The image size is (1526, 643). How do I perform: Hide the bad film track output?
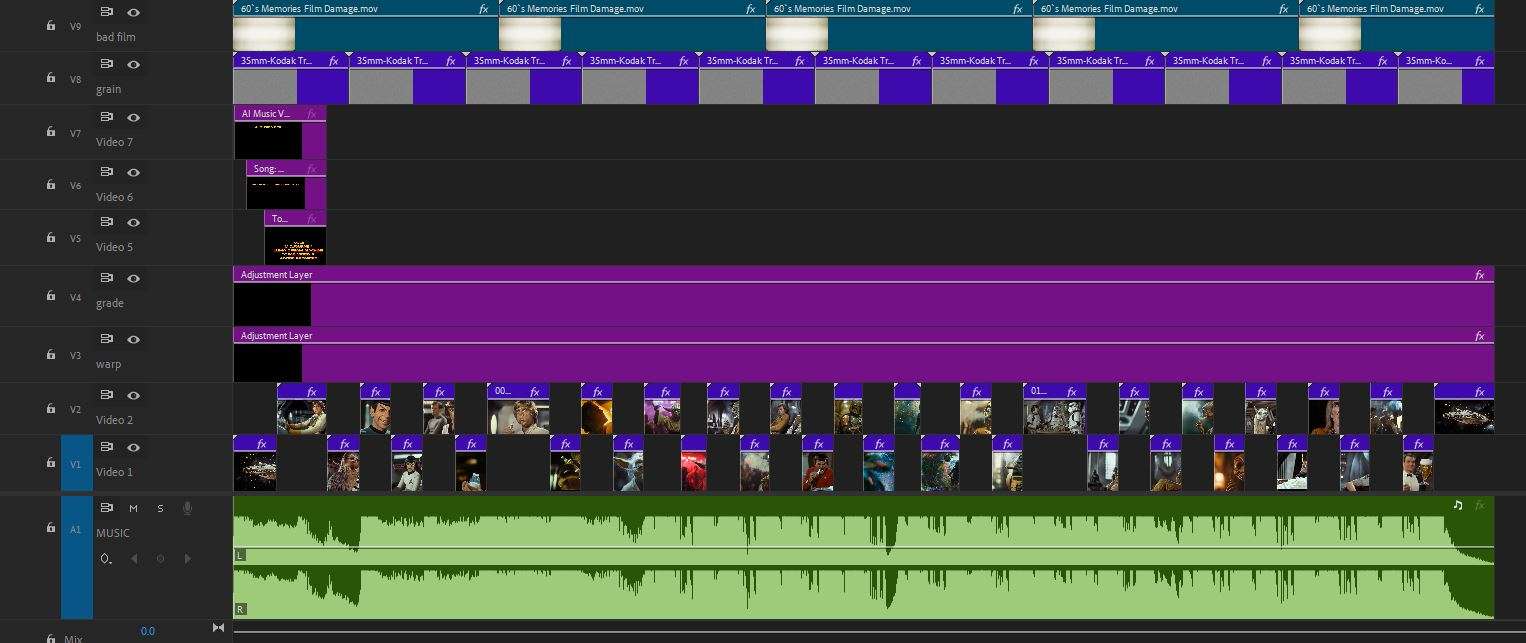(x=134, y=12)
